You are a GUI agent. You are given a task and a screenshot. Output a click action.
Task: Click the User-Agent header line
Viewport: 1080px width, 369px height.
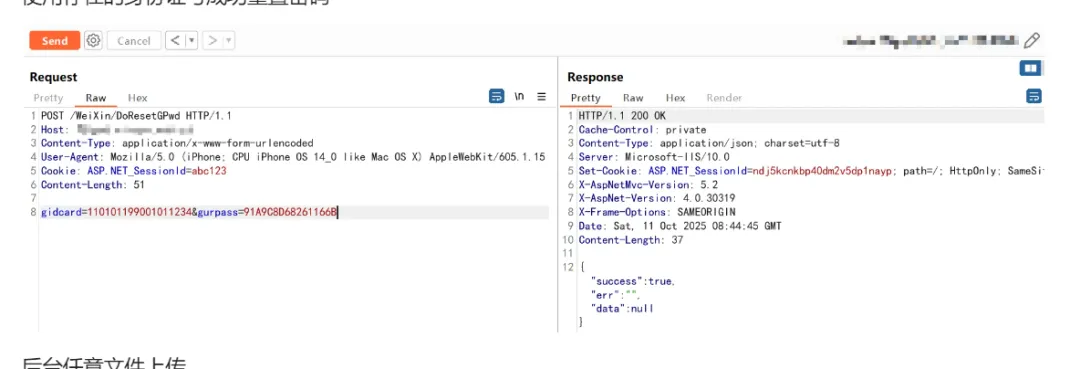[x=293, y=157]
